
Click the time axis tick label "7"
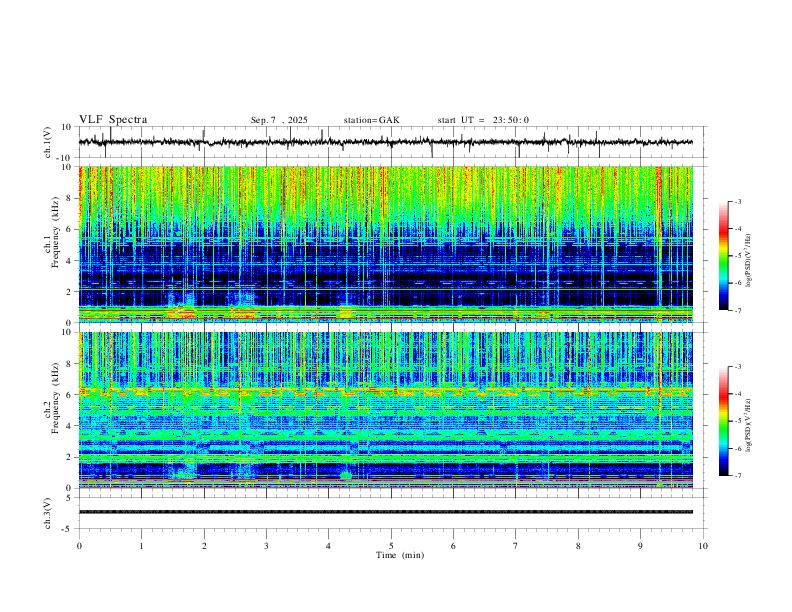coord(516,546)
